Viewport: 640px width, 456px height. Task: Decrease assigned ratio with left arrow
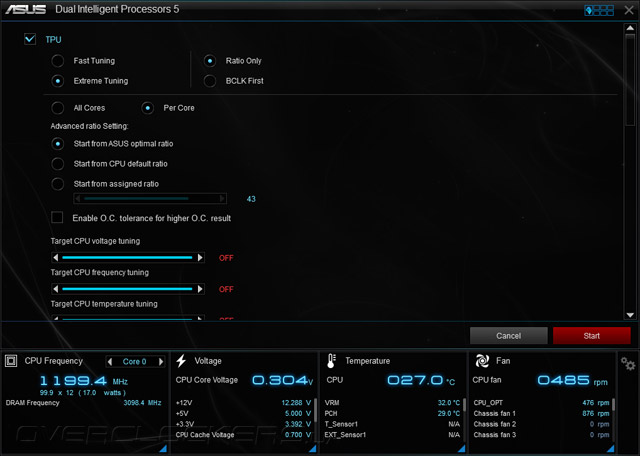(x=78, y=199)
